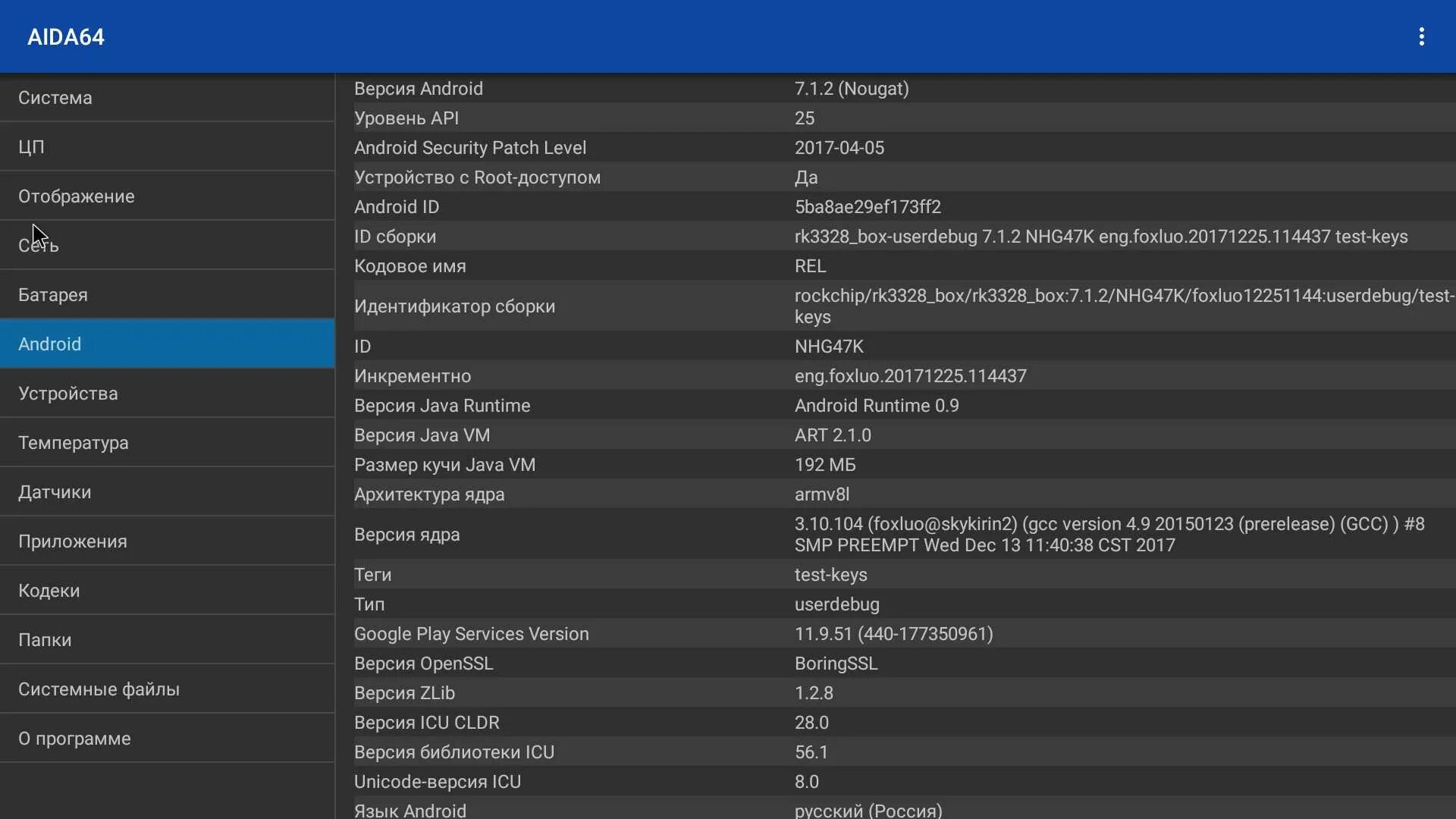This screenshot has width=1456, height=819.
Task: Open the Датчики sidebar item
Action: [x=167, y=492]
